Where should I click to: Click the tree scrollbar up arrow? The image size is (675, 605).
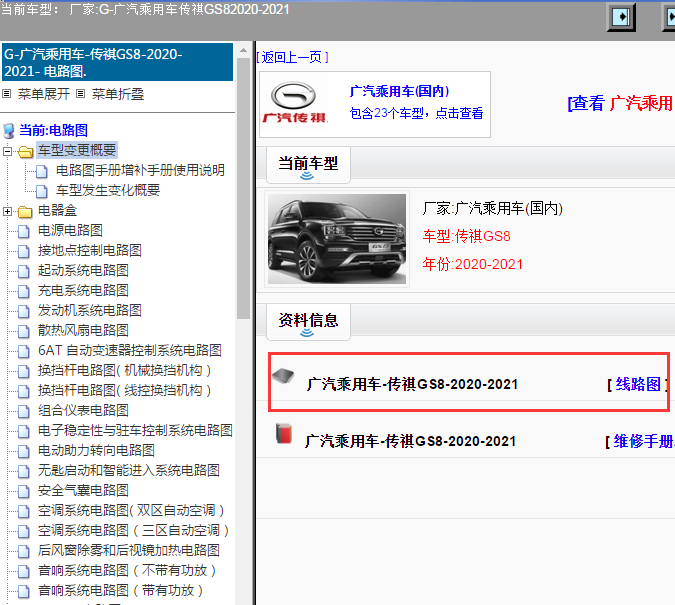pyautogui.click(x=243, y=50)
